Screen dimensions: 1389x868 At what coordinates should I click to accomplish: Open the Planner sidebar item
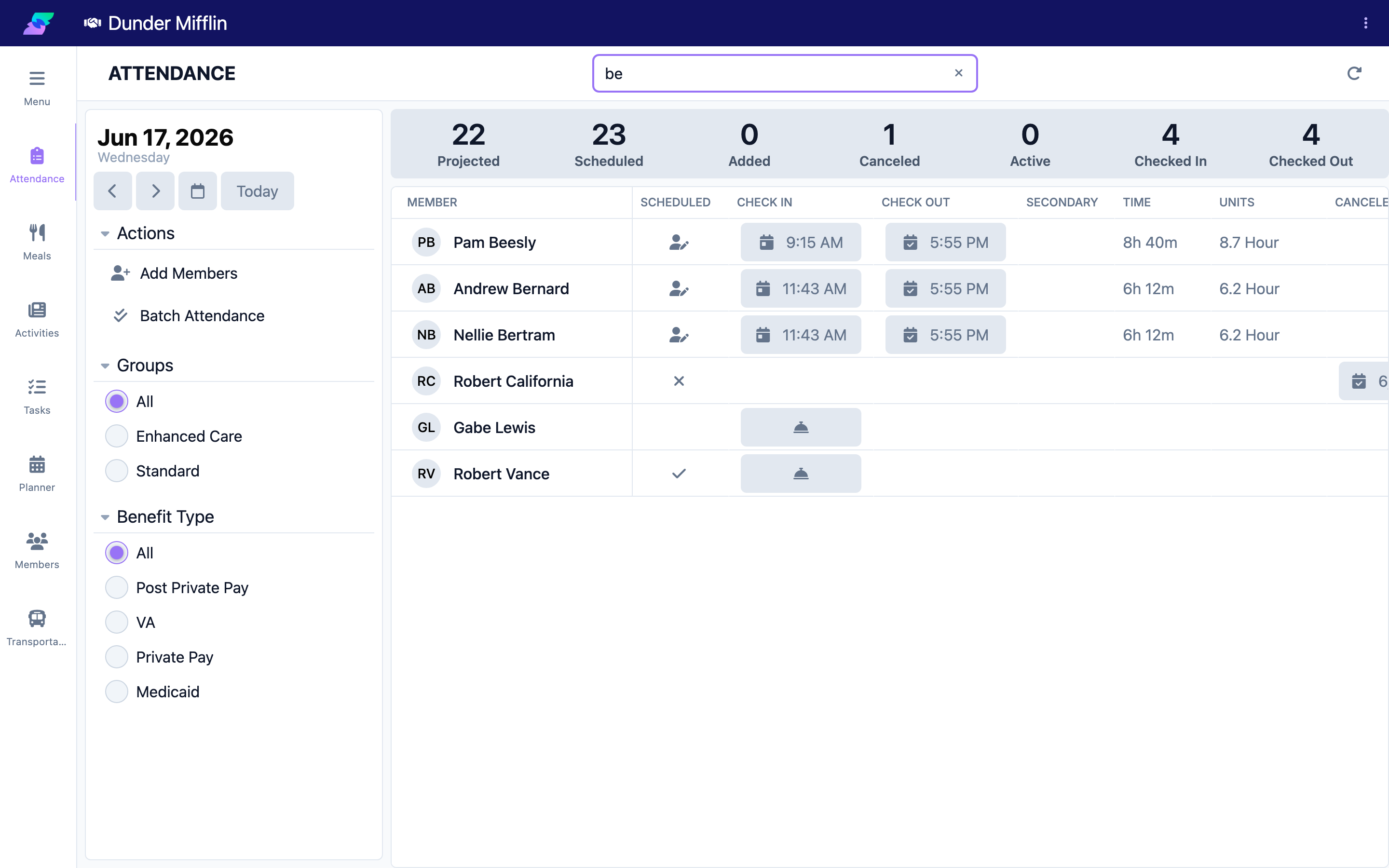[37, 474]
